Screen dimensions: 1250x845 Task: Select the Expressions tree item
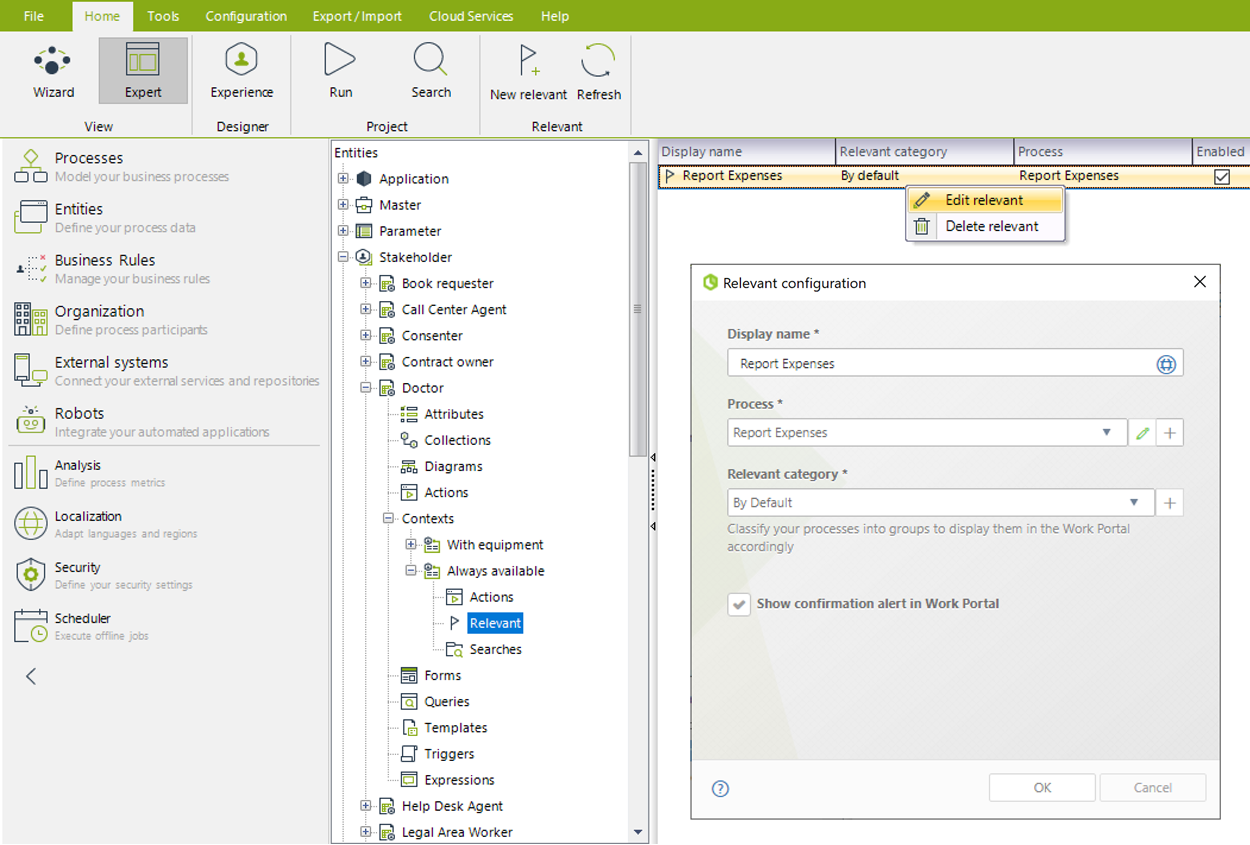click(x=459, y=780)
